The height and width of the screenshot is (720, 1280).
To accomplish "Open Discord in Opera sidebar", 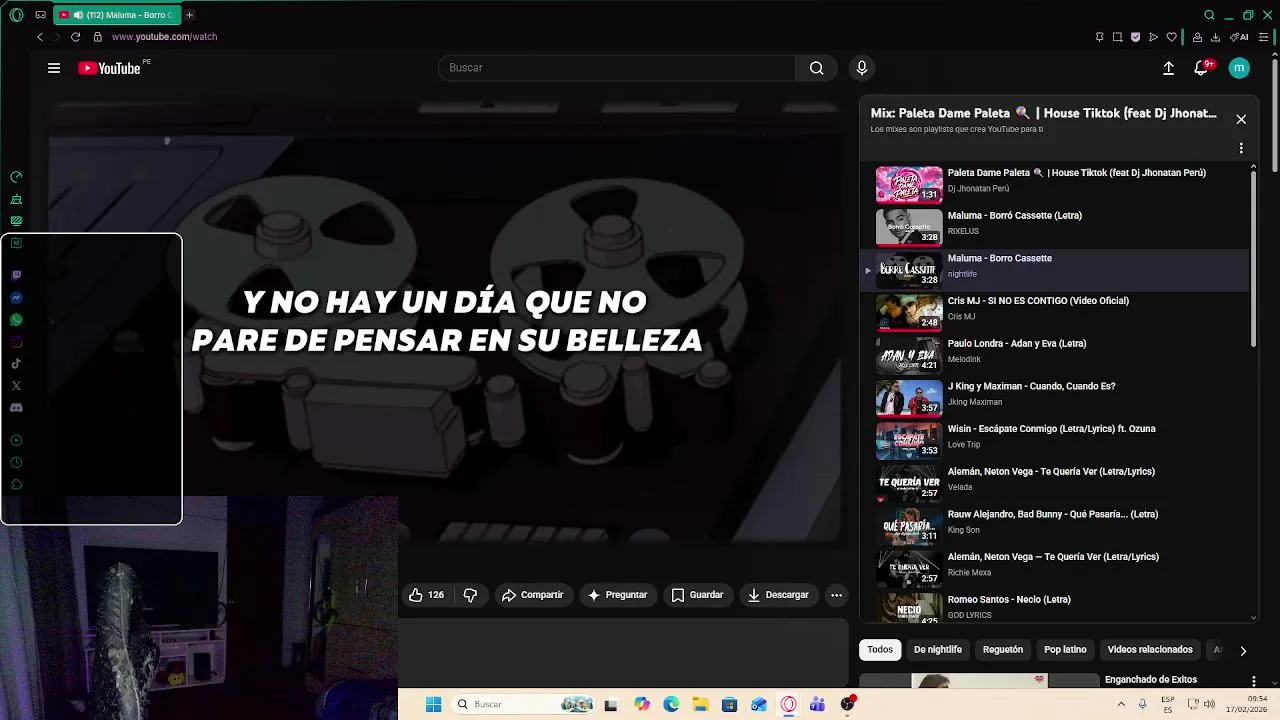I will click(16, 408).
